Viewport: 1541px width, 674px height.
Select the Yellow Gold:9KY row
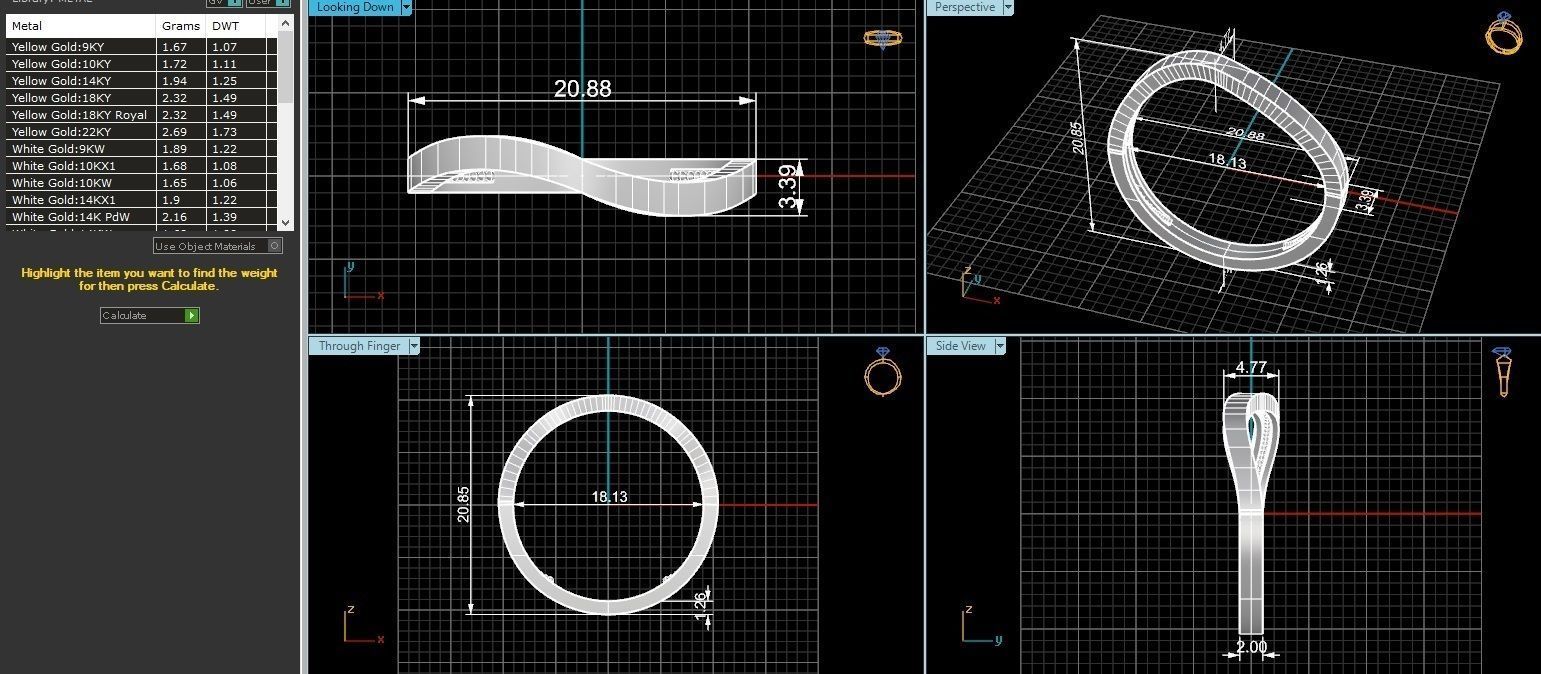click(x=141, y=47)
